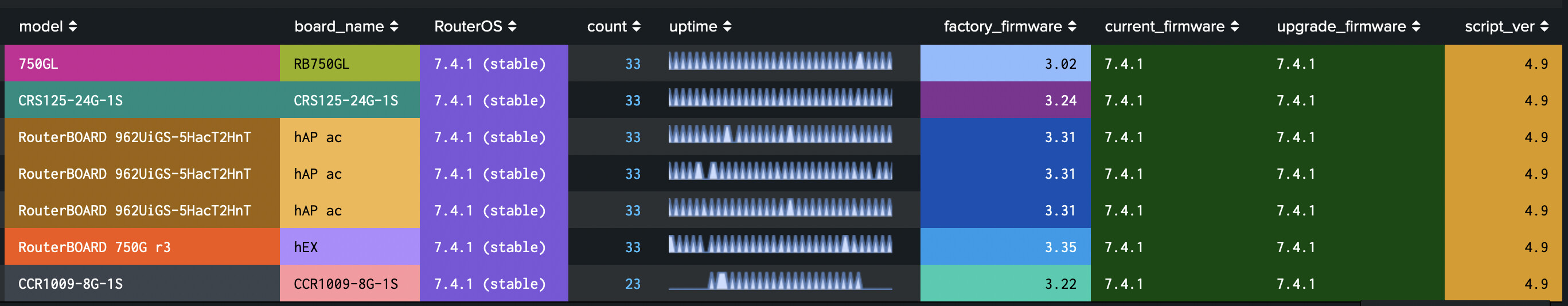The width and height of the screenshot is (1568, 306).
Task: Click upgrade_firmware 7.4.1 in hEX row
Action: tap(1296, 247)
